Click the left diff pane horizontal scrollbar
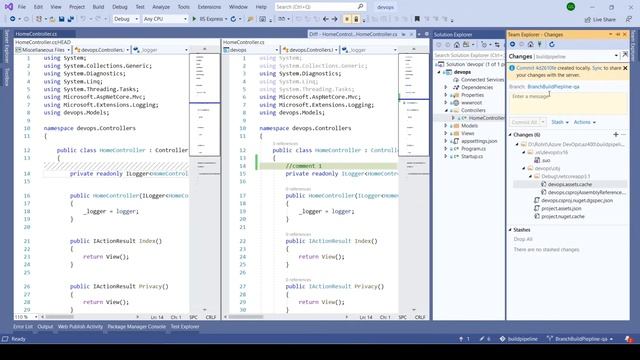The height and width of the screenshot is (360, 640). pyautogui.click(x=90, y=317)
